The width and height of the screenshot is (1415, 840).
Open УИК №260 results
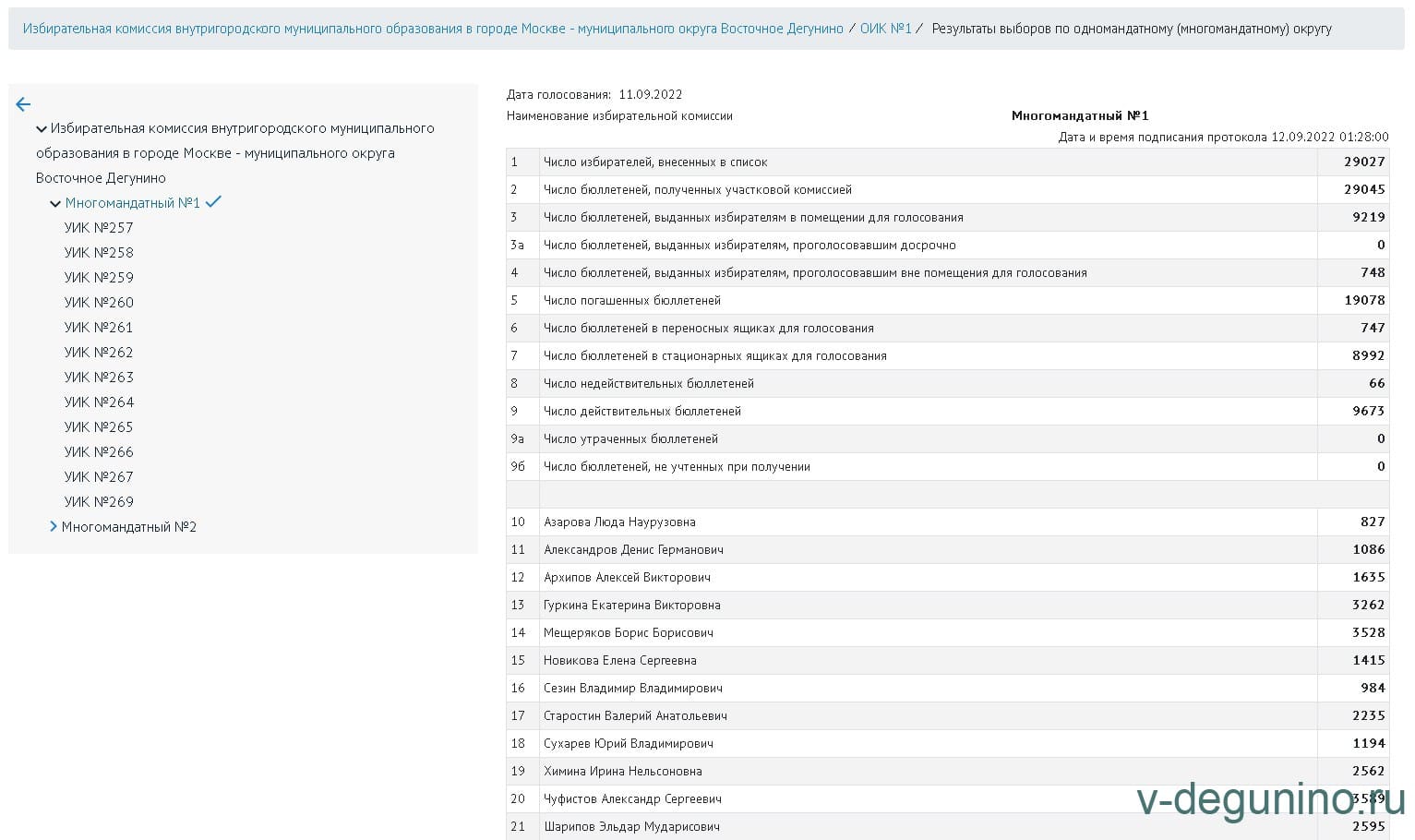tap(99, 303)
